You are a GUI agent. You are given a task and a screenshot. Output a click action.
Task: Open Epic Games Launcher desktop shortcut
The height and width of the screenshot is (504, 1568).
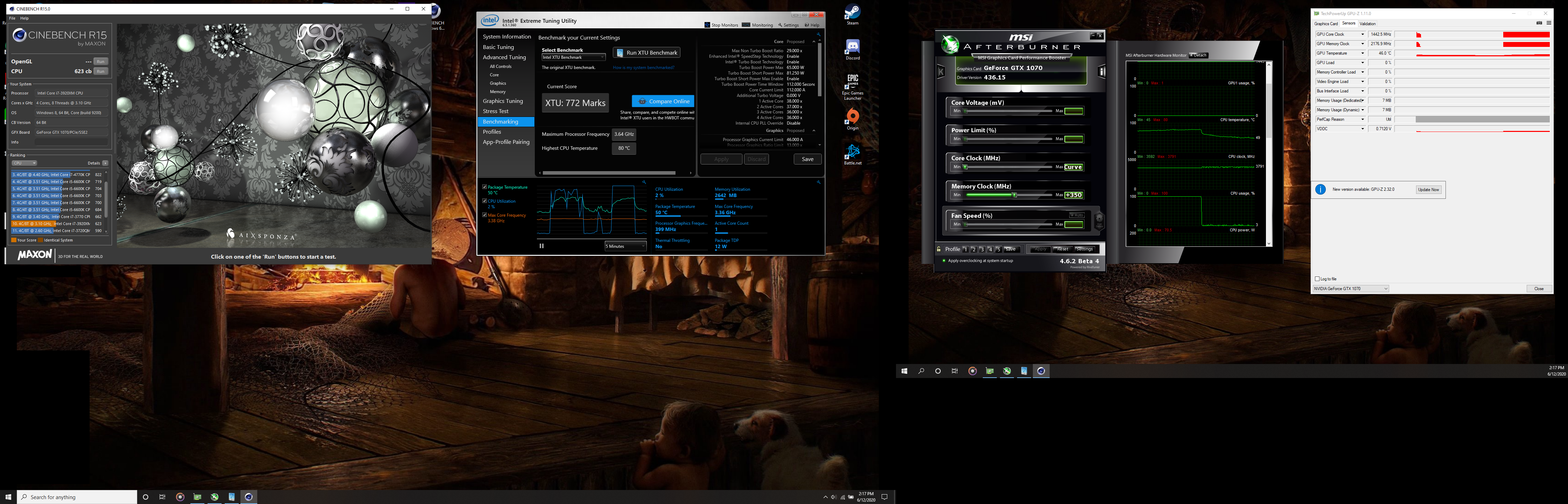click(x=852, y=86)
